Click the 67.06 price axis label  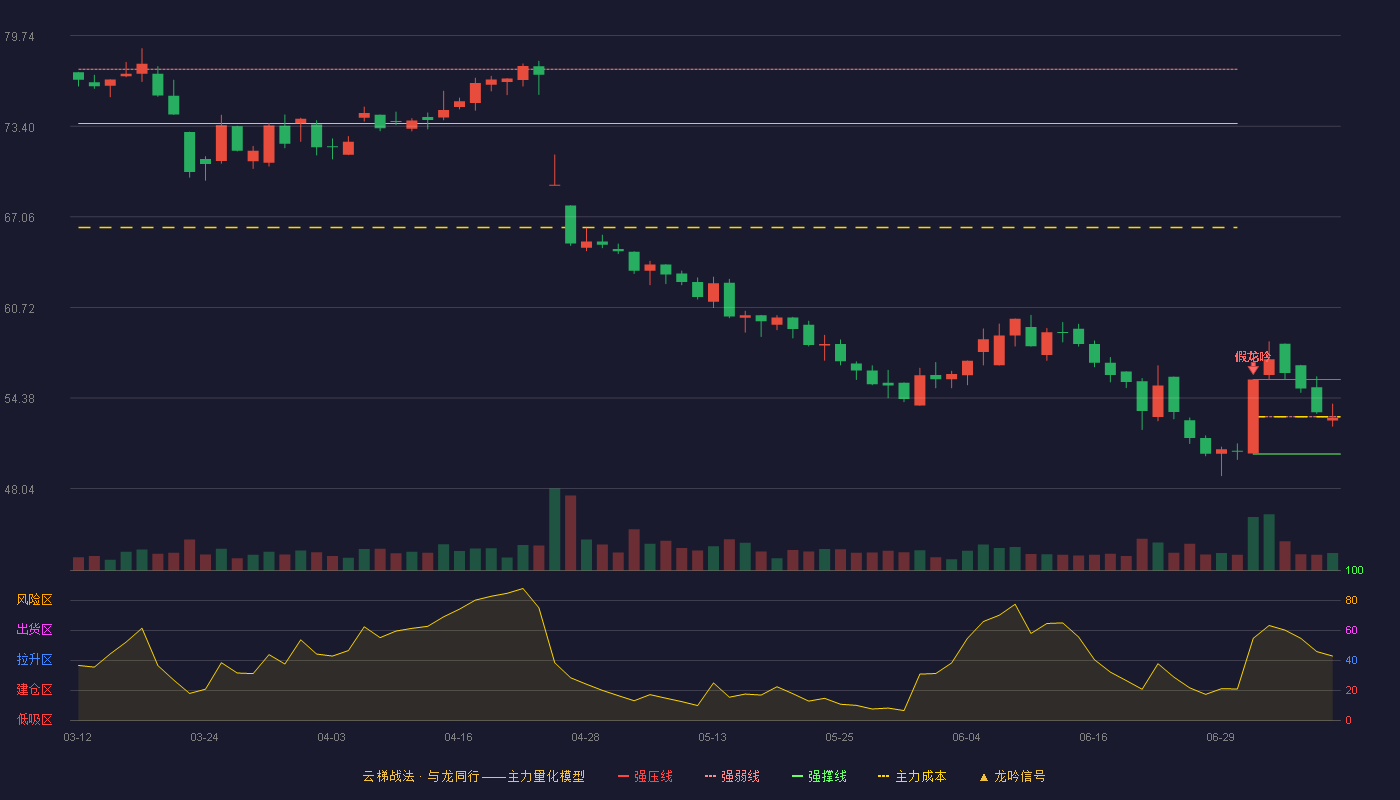(x=19, y=218)
